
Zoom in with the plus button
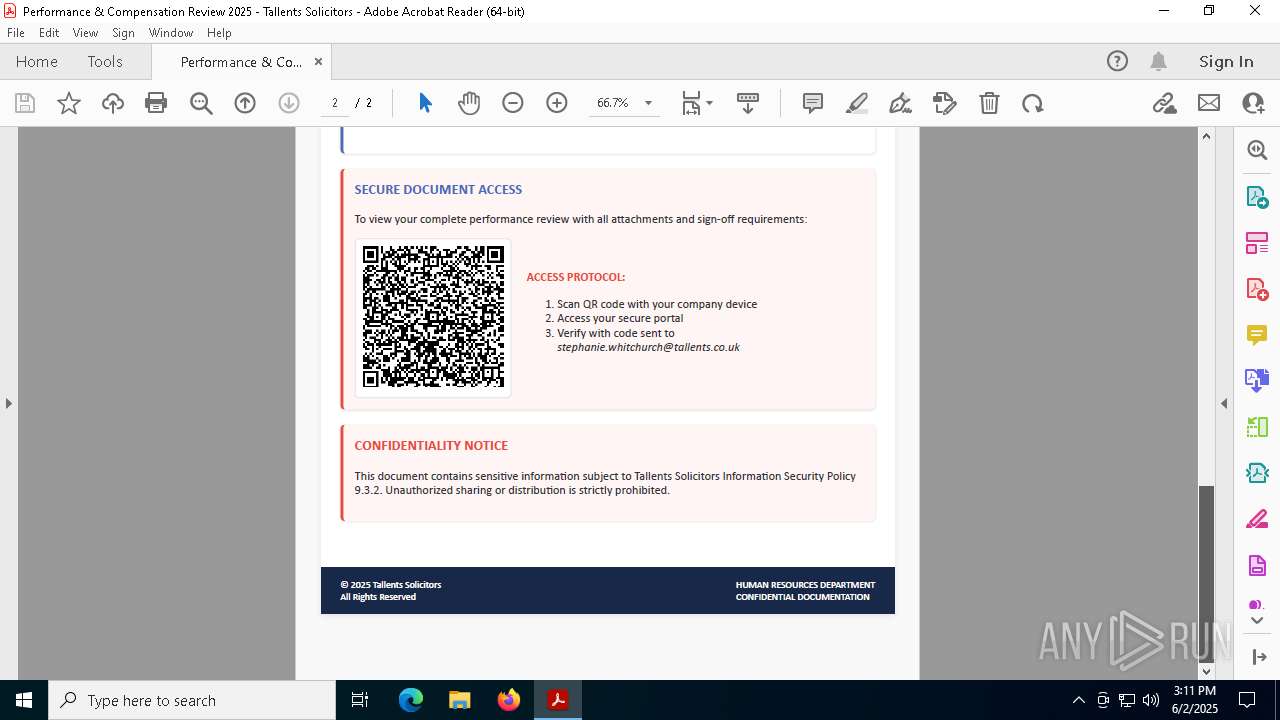pos(557,103)
